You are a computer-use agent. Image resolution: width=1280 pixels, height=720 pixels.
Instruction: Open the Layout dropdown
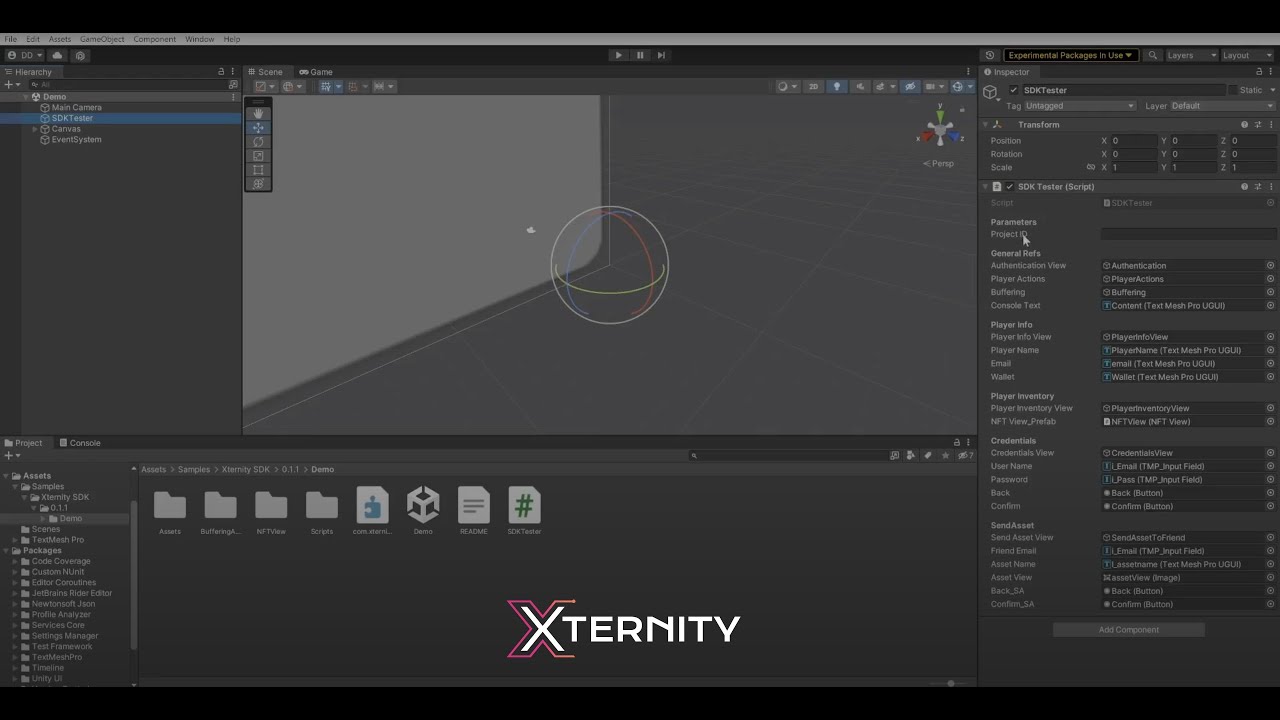click(1247, 55)
